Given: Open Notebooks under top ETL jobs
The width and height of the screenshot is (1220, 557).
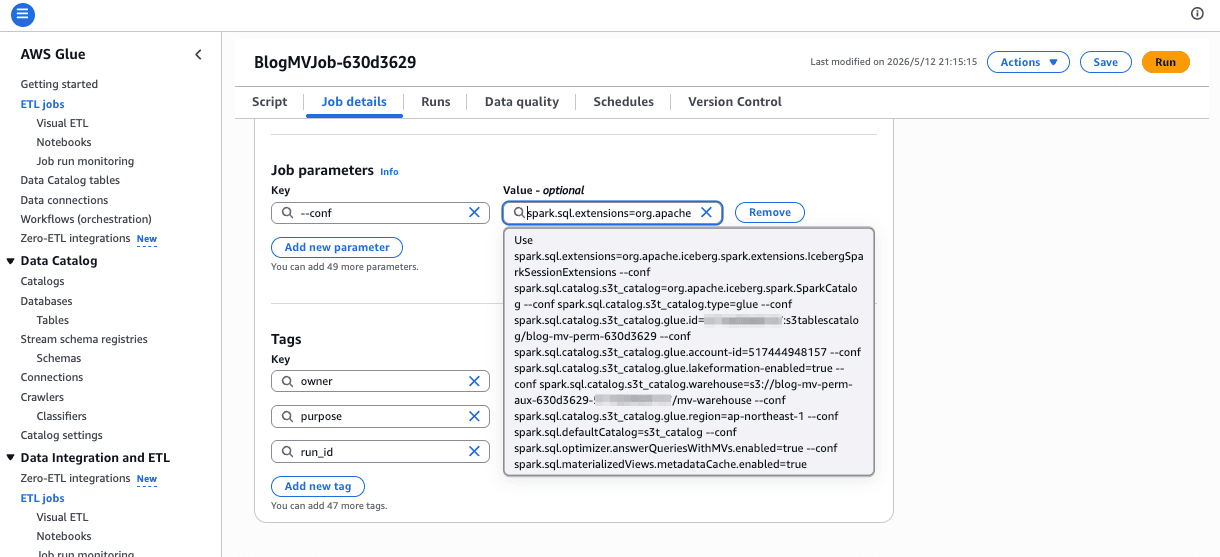Looking at the screenshot, I should 64,142.
